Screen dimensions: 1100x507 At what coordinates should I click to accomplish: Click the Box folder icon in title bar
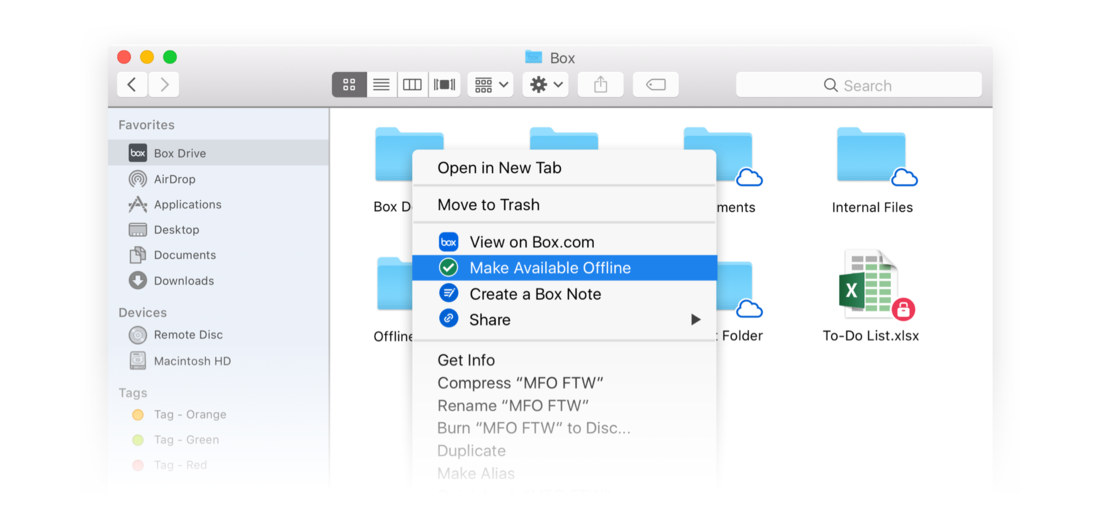[x=534, y=57]
